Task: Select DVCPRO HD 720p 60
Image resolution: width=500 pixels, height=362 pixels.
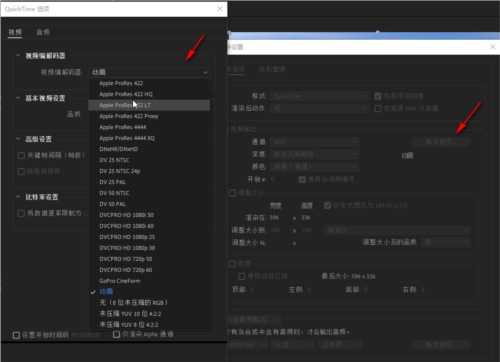Action: (149, 270)
